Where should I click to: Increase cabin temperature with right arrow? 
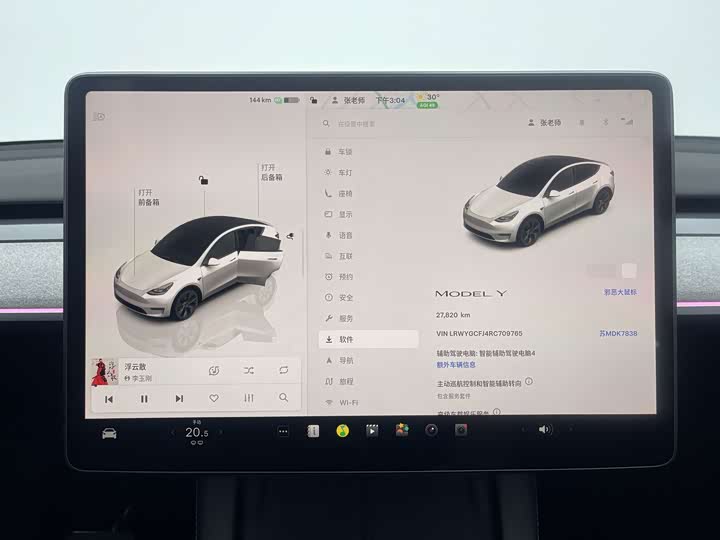220,432
